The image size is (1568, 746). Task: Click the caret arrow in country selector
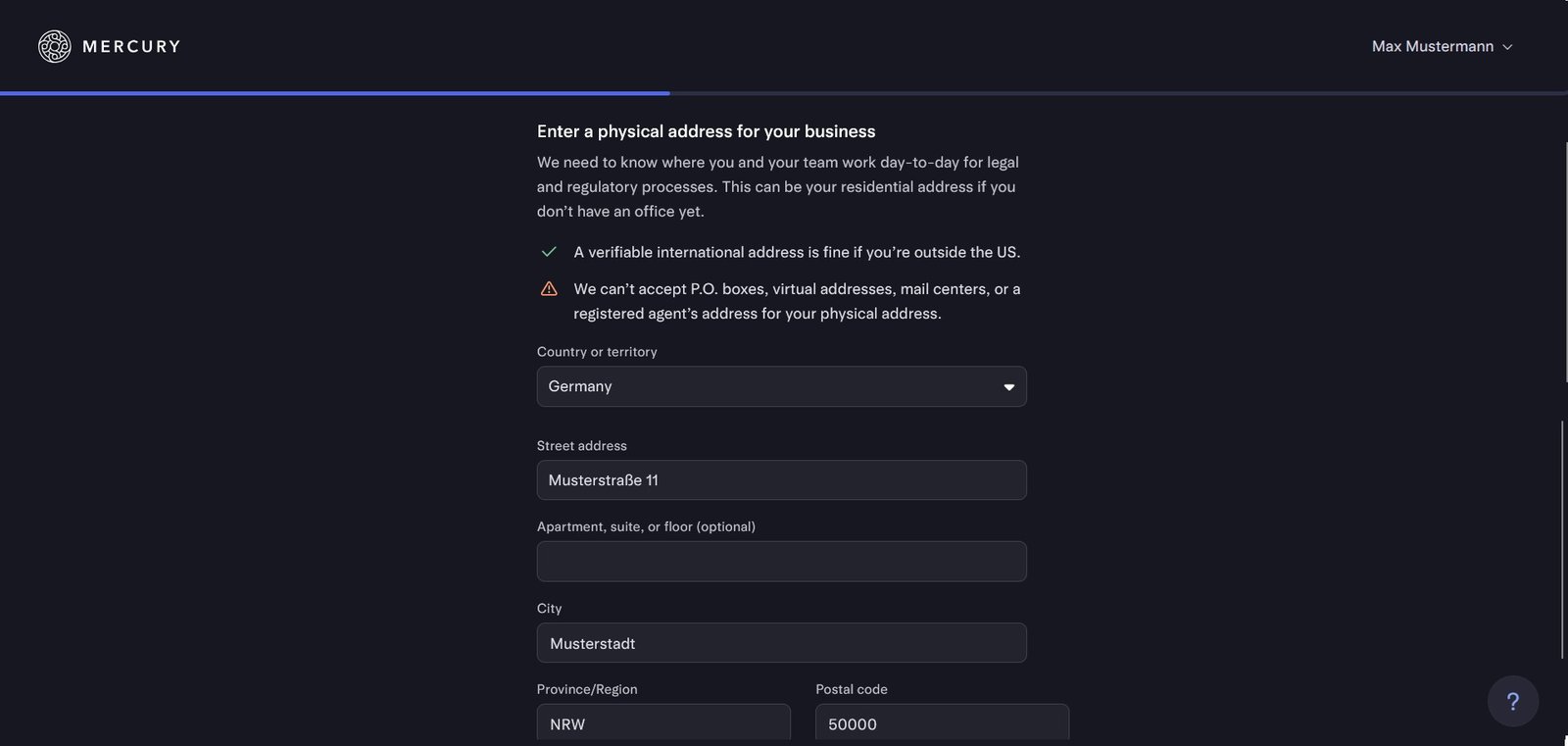tap(1008, 387)
